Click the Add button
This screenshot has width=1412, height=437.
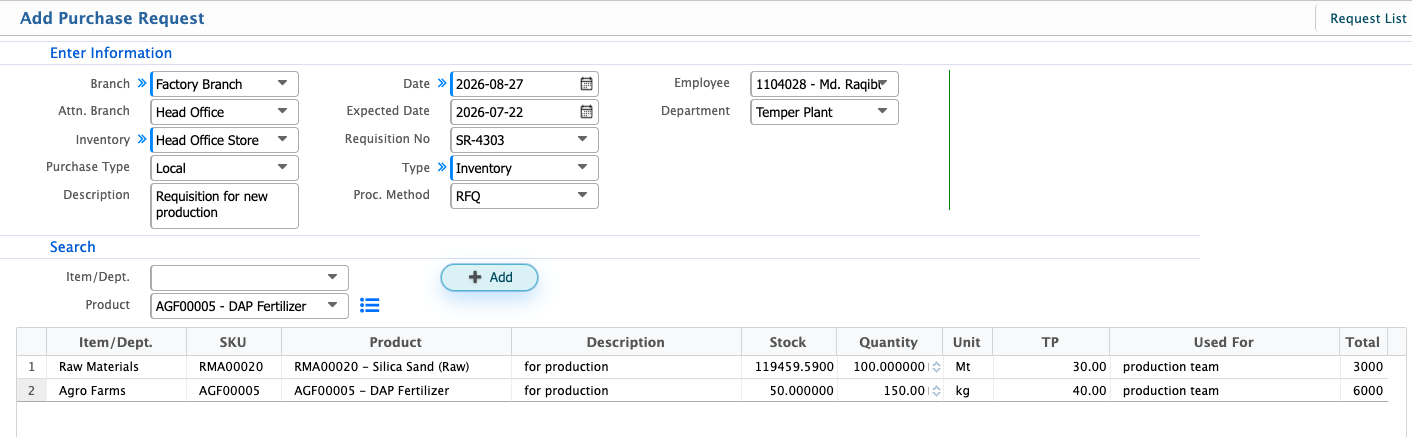click(490, 277)
